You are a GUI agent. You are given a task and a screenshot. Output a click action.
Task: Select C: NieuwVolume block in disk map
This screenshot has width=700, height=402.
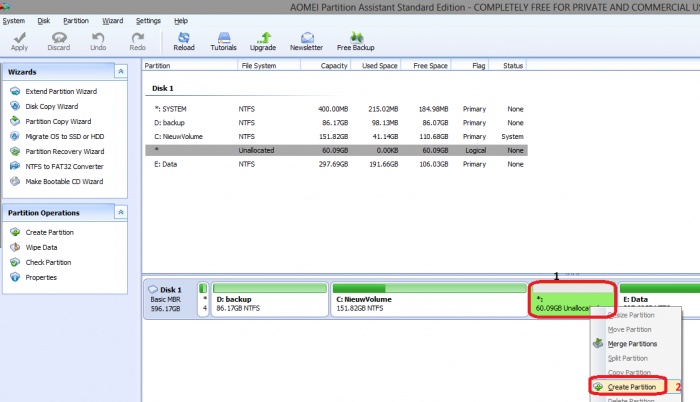pos(429,299)
